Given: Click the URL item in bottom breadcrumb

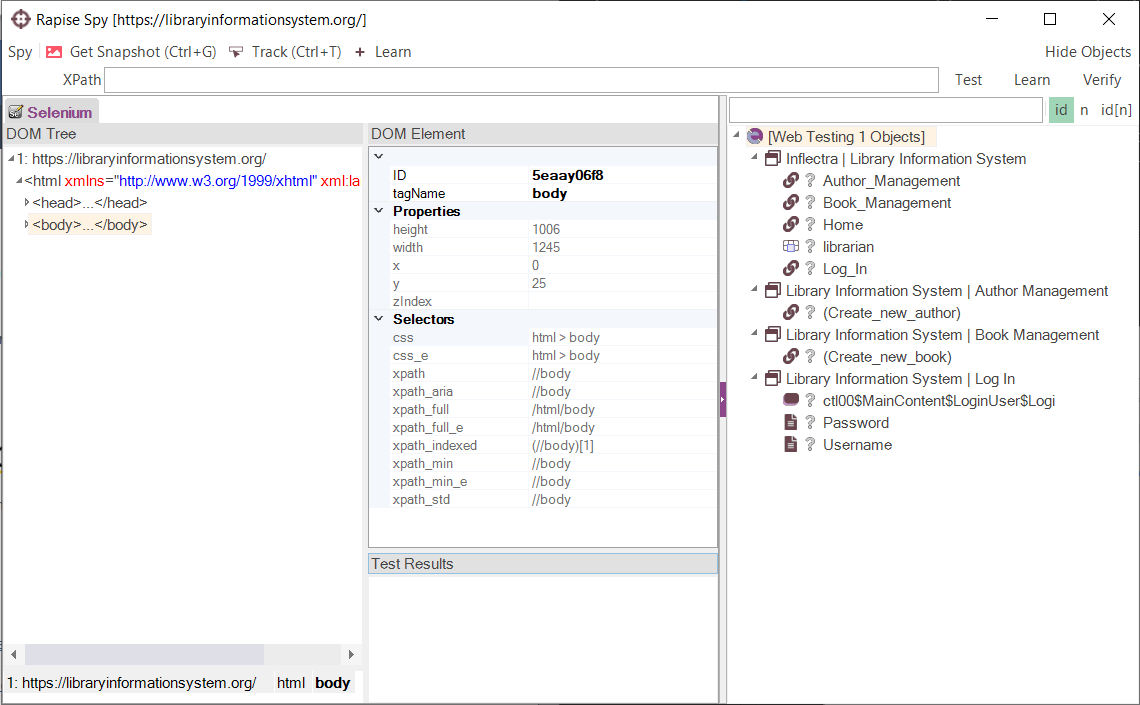Looking at the screenshot, I should coord(132,682).
